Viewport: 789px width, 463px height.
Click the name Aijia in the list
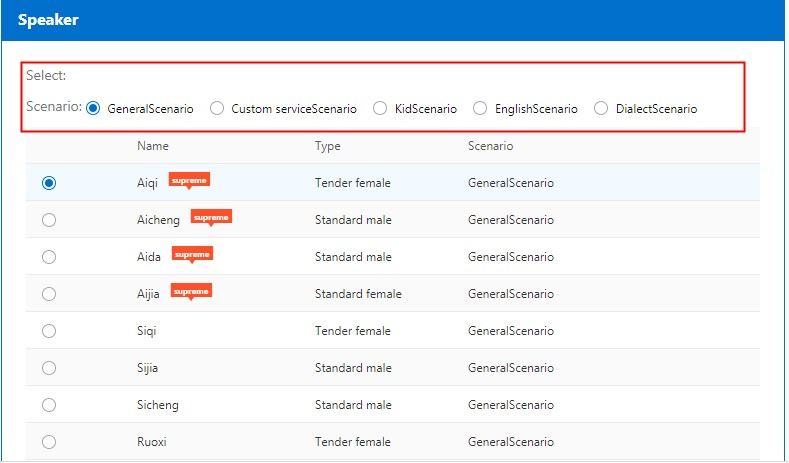tap(148, 294)
